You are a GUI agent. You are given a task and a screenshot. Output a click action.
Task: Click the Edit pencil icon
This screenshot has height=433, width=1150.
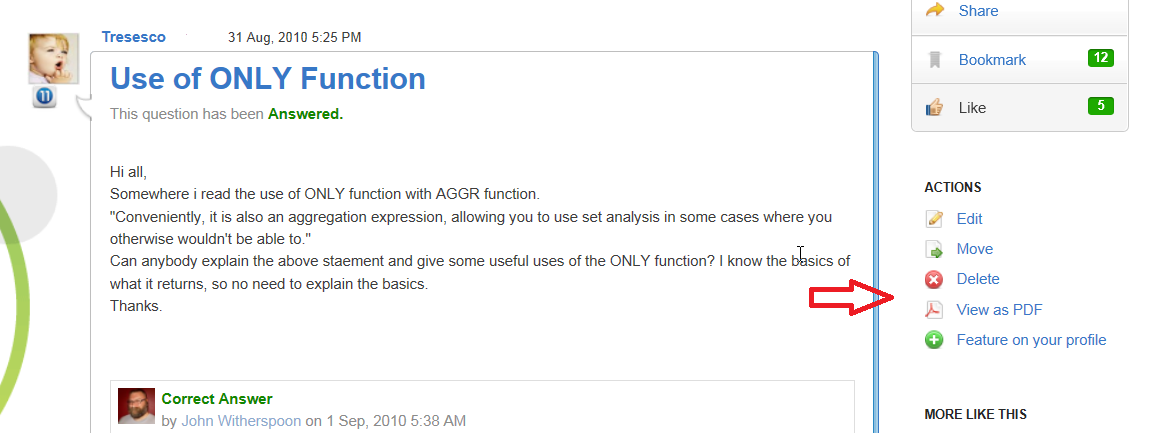(935, 219)
